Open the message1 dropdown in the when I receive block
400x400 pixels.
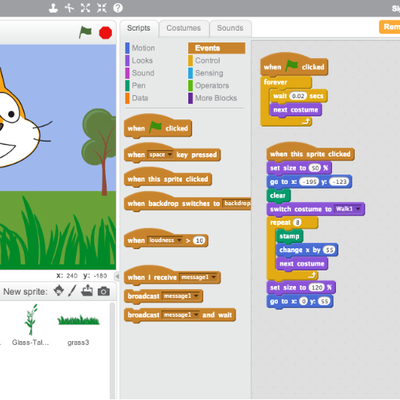point(198,277)
